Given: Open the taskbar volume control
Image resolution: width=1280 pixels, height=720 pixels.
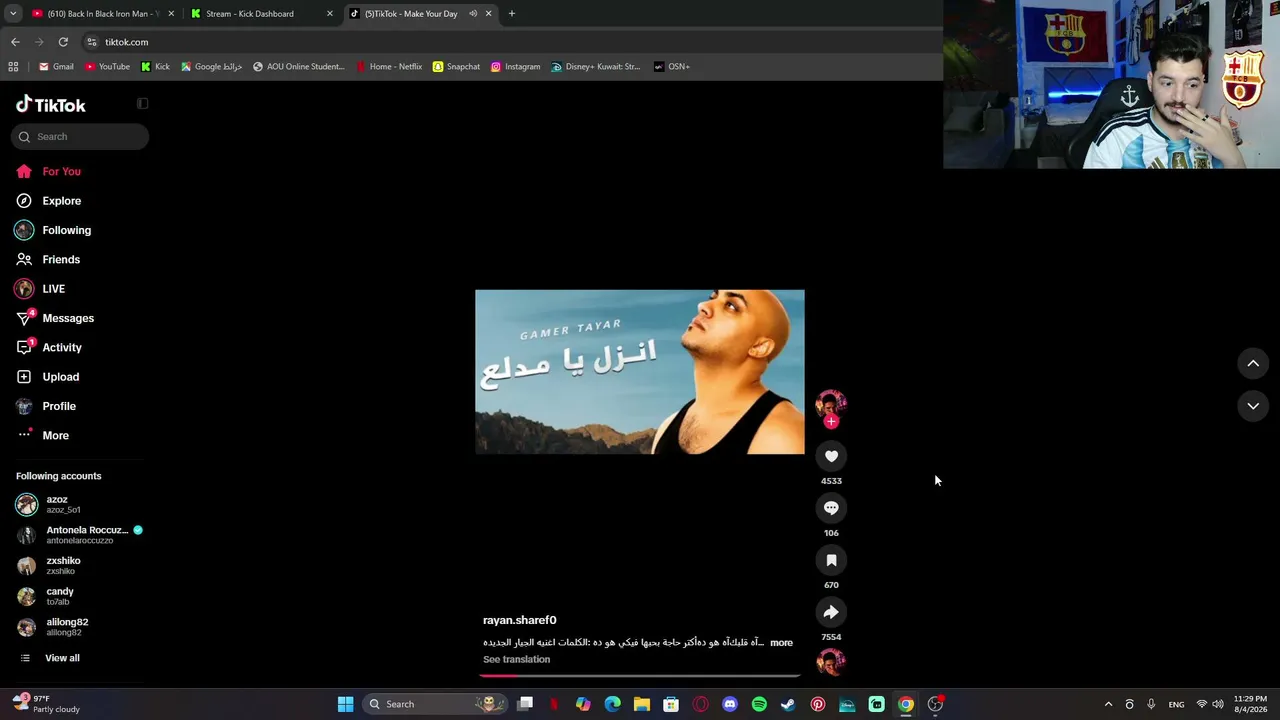Looking at the screenshot, I should tap(1218, 704).
